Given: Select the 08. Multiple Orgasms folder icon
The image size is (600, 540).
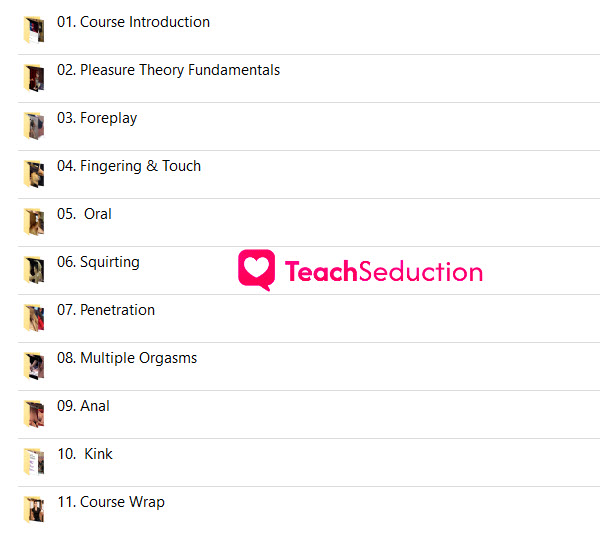Looking at the screenshot, I should tap(34, 366).
